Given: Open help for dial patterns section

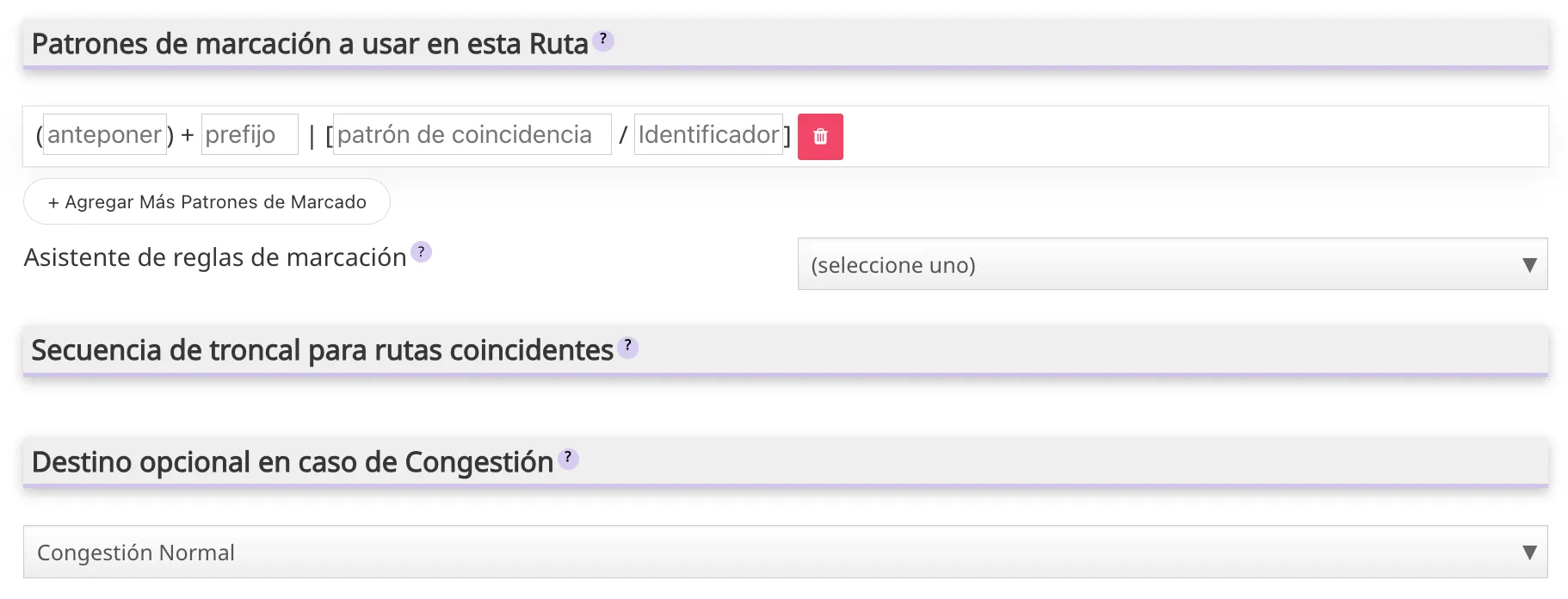Looking at the screenshot, I should pyautogui.click(x=603, y=40).
